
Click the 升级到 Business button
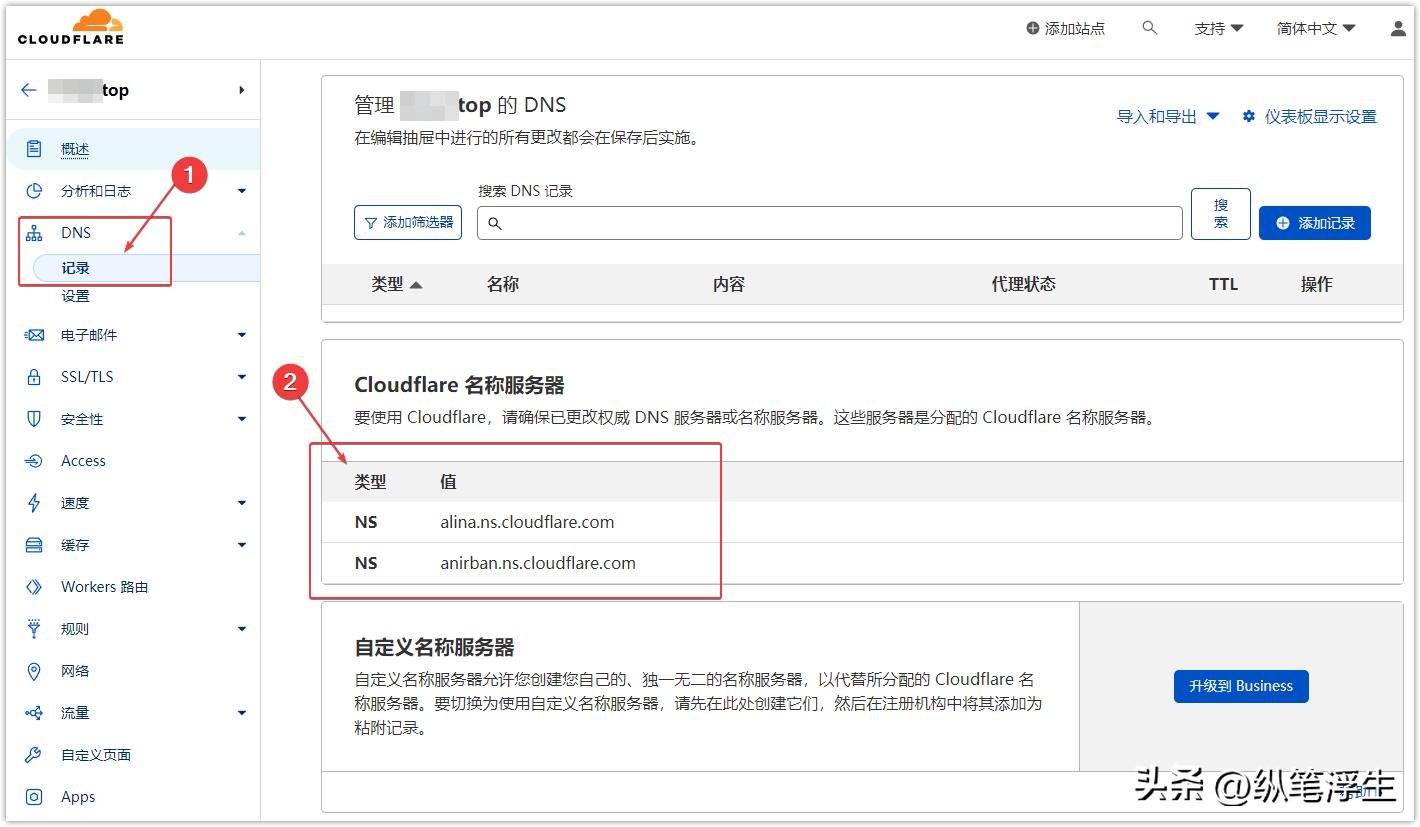1240,686
